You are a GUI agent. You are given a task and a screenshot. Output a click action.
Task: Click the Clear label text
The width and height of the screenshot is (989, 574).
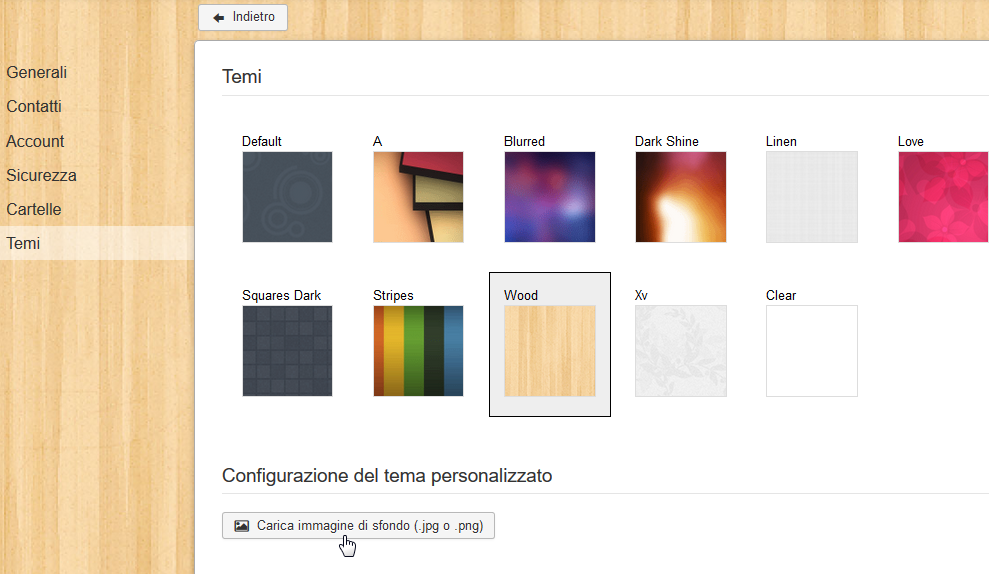pos(781,295)
